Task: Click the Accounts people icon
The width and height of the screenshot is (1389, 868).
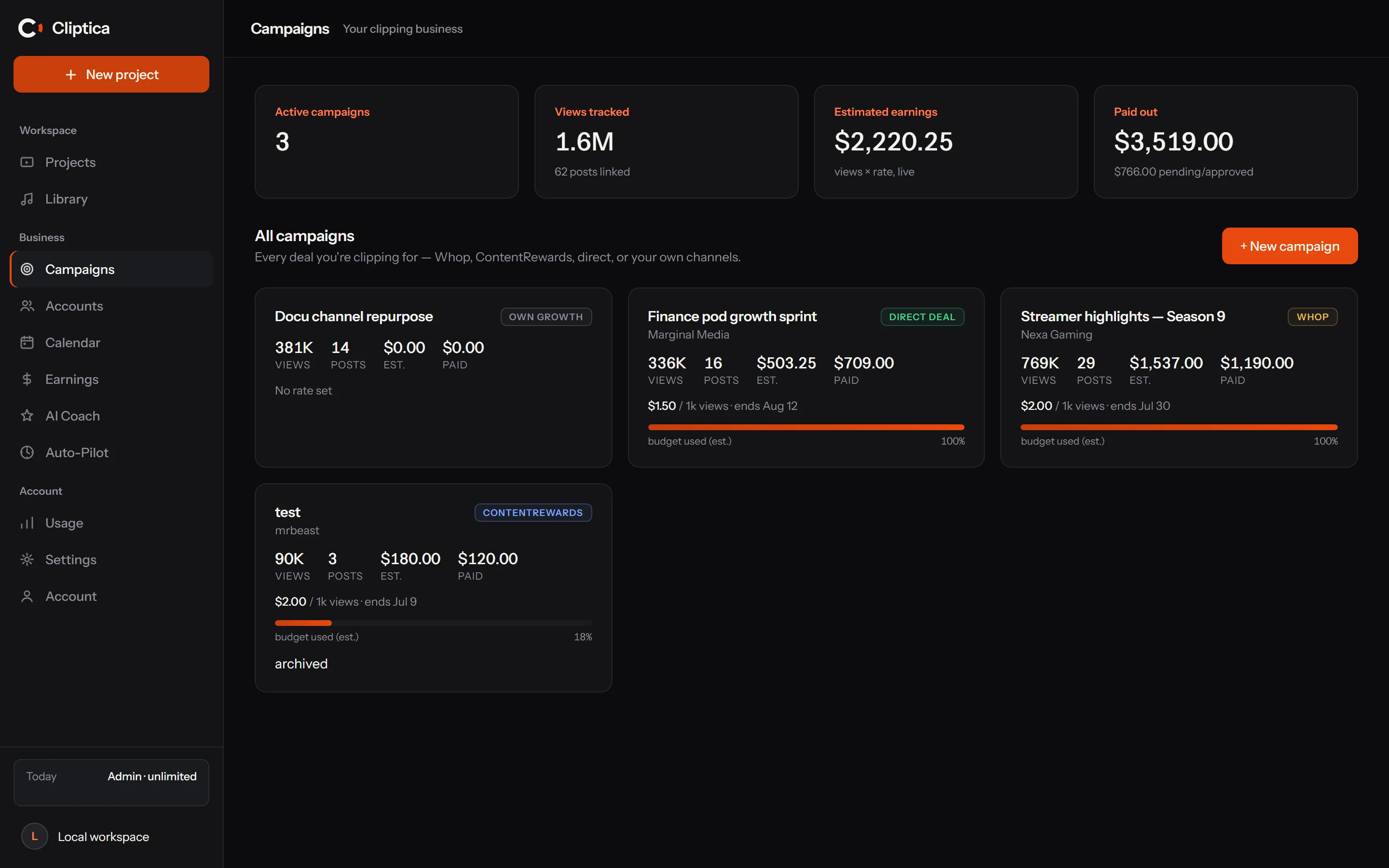Action: [x=27, y=306]
